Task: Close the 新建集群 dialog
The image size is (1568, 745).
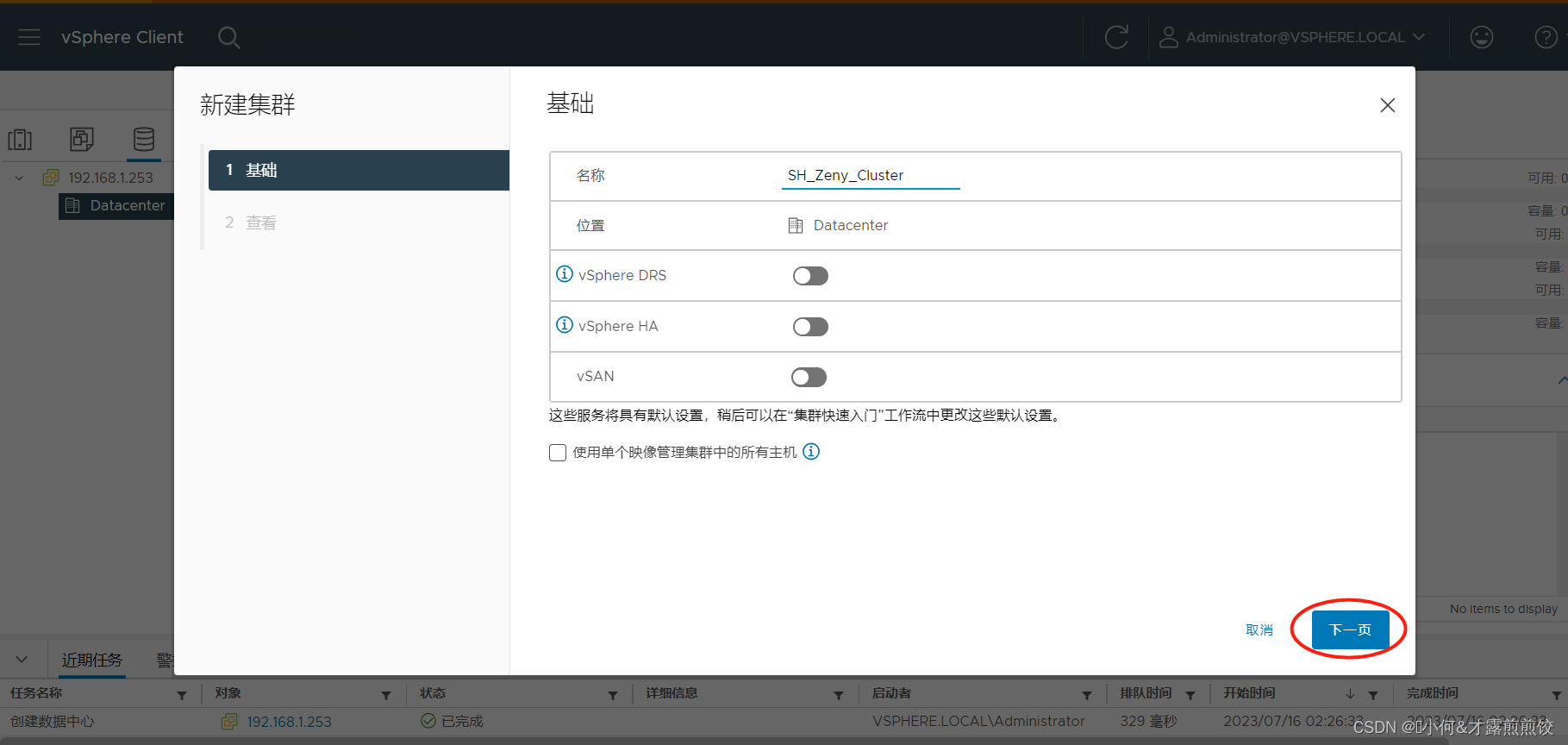Action: (x=1387, y=105)
